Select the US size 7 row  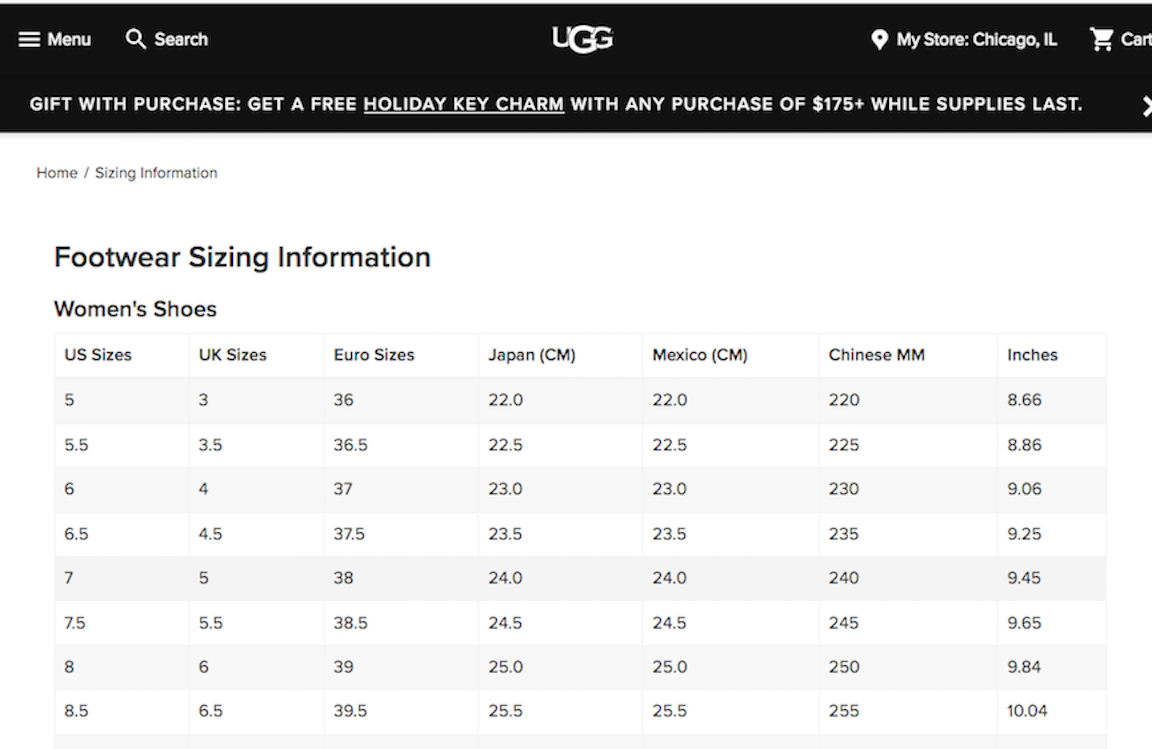[x=580, y=578]
